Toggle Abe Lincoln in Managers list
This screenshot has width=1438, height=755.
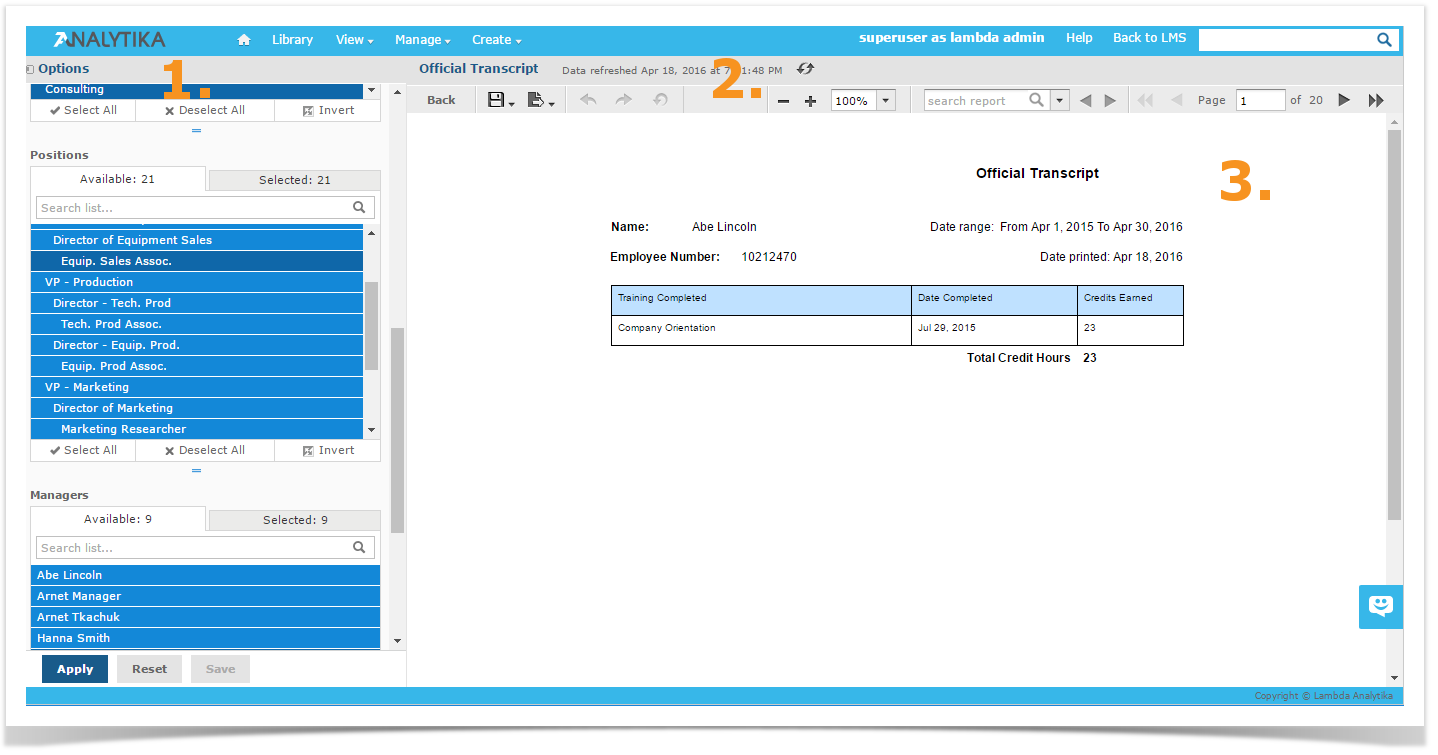(x=205, y=575)
